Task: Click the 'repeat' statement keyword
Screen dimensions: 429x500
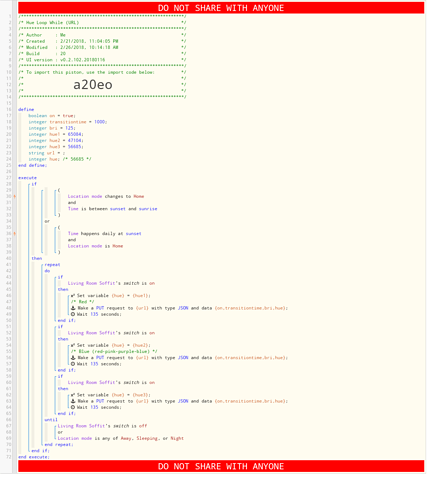Action: coord(52,265)
